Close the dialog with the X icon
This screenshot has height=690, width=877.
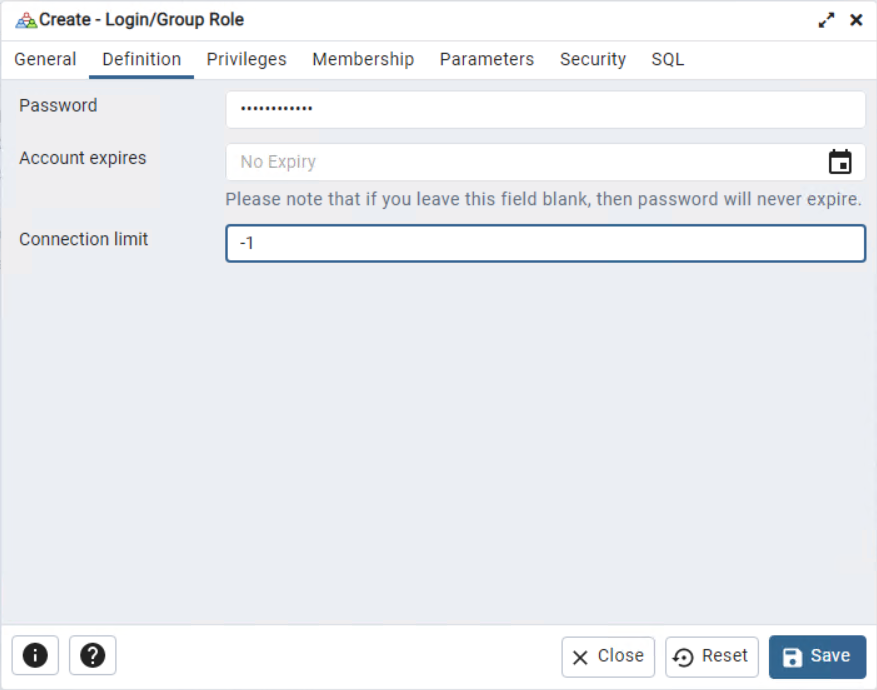[x=856, y=20]
